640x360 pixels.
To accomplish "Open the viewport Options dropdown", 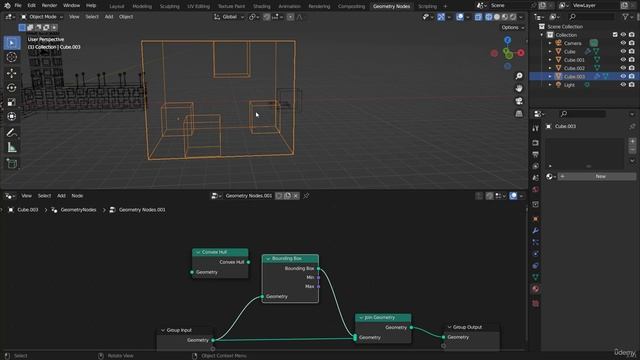I will (x=513, y=27).
